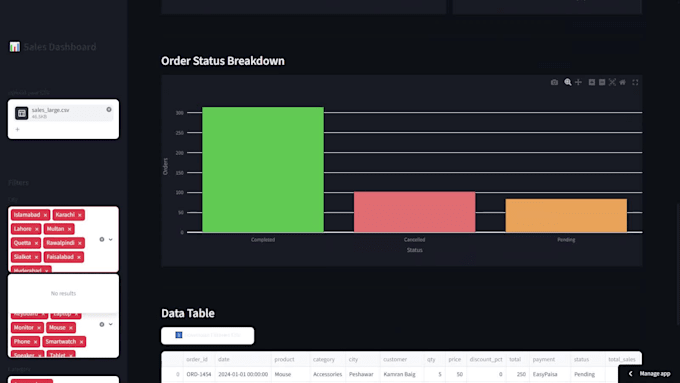Remove the Phone product tag
The image size is (680, 383).
(x=36, y=342)
